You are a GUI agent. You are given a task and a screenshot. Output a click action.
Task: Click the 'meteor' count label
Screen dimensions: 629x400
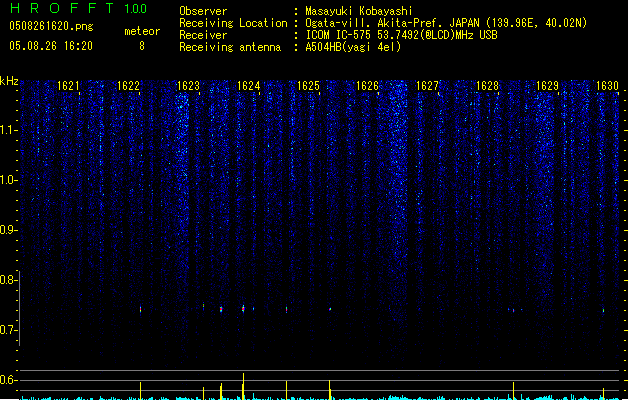pos(142,31)
